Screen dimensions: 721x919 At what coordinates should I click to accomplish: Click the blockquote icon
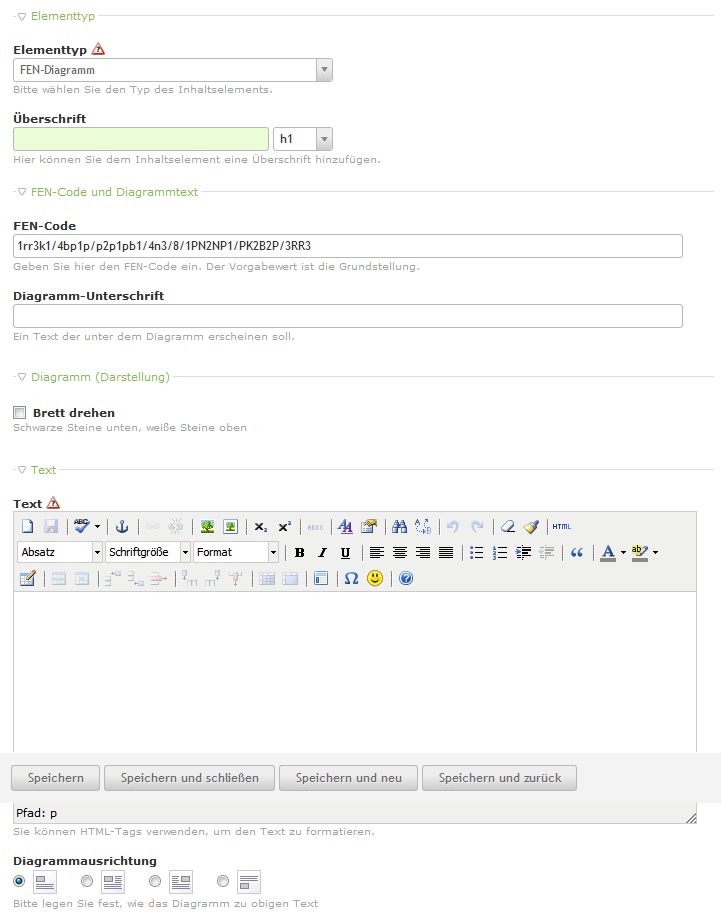[x=576, y=552]
